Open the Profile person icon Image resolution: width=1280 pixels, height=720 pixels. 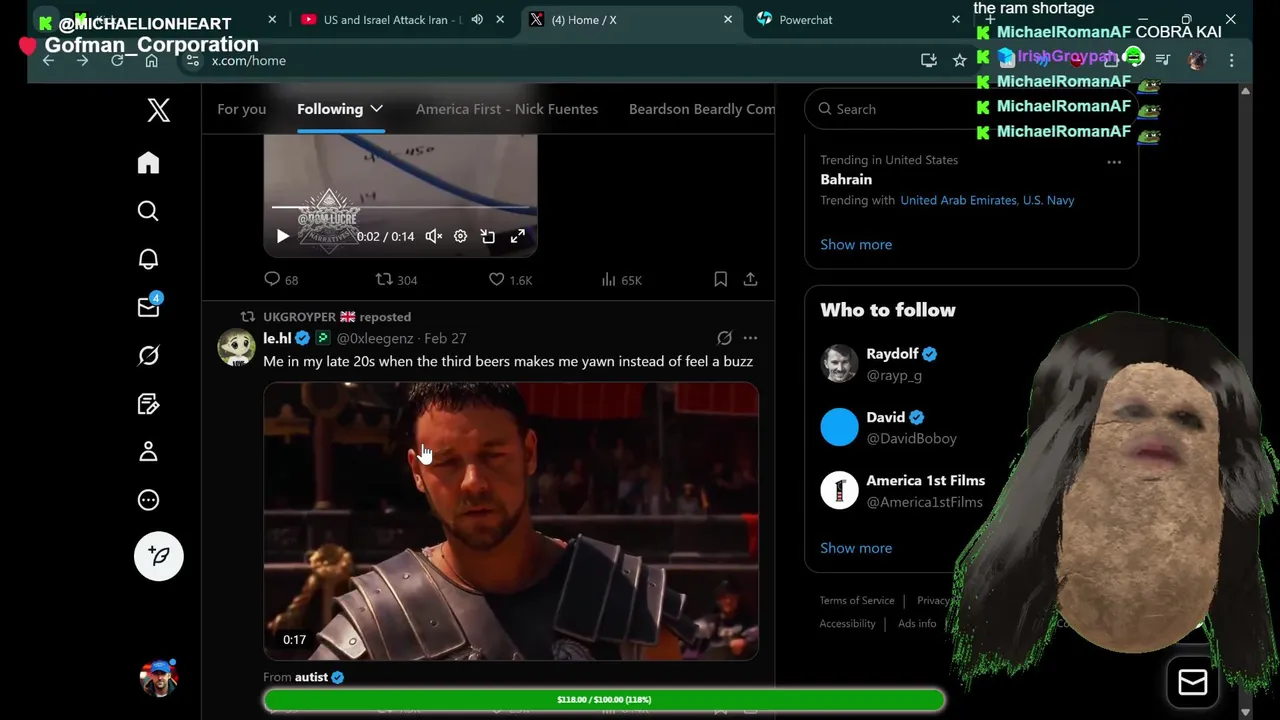pyautogui.click(x=148, y=451)
